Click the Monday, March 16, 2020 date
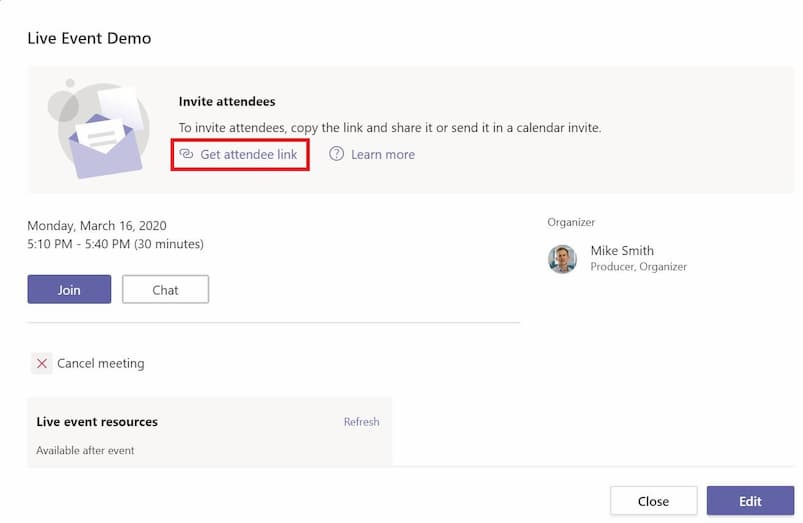This screenshot has height=523, width=803. [97, 225]
